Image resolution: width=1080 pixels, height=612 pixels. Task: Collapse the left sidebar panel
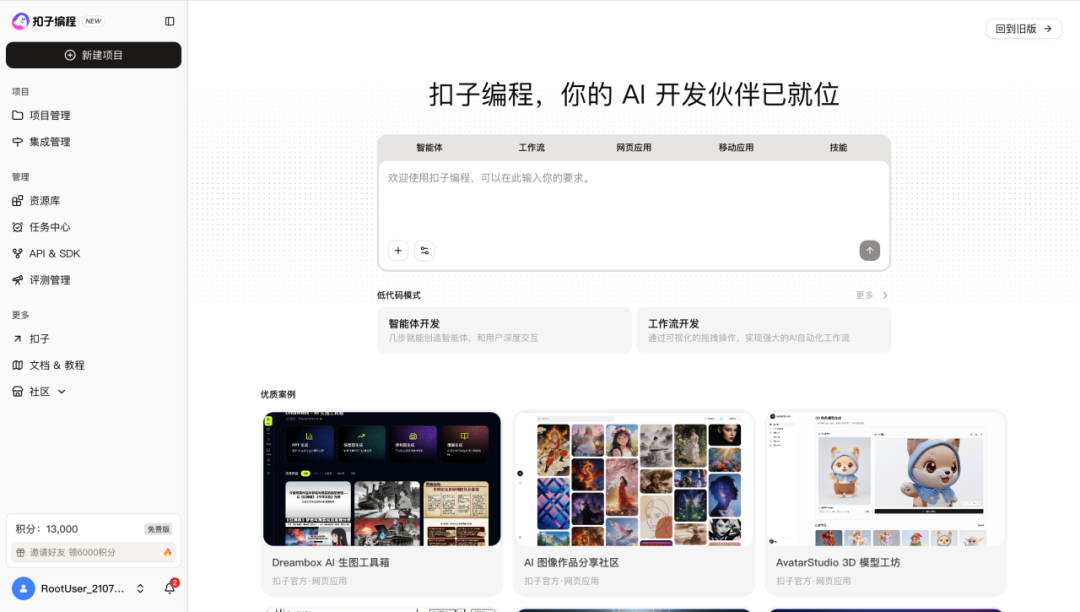(170, 20)
